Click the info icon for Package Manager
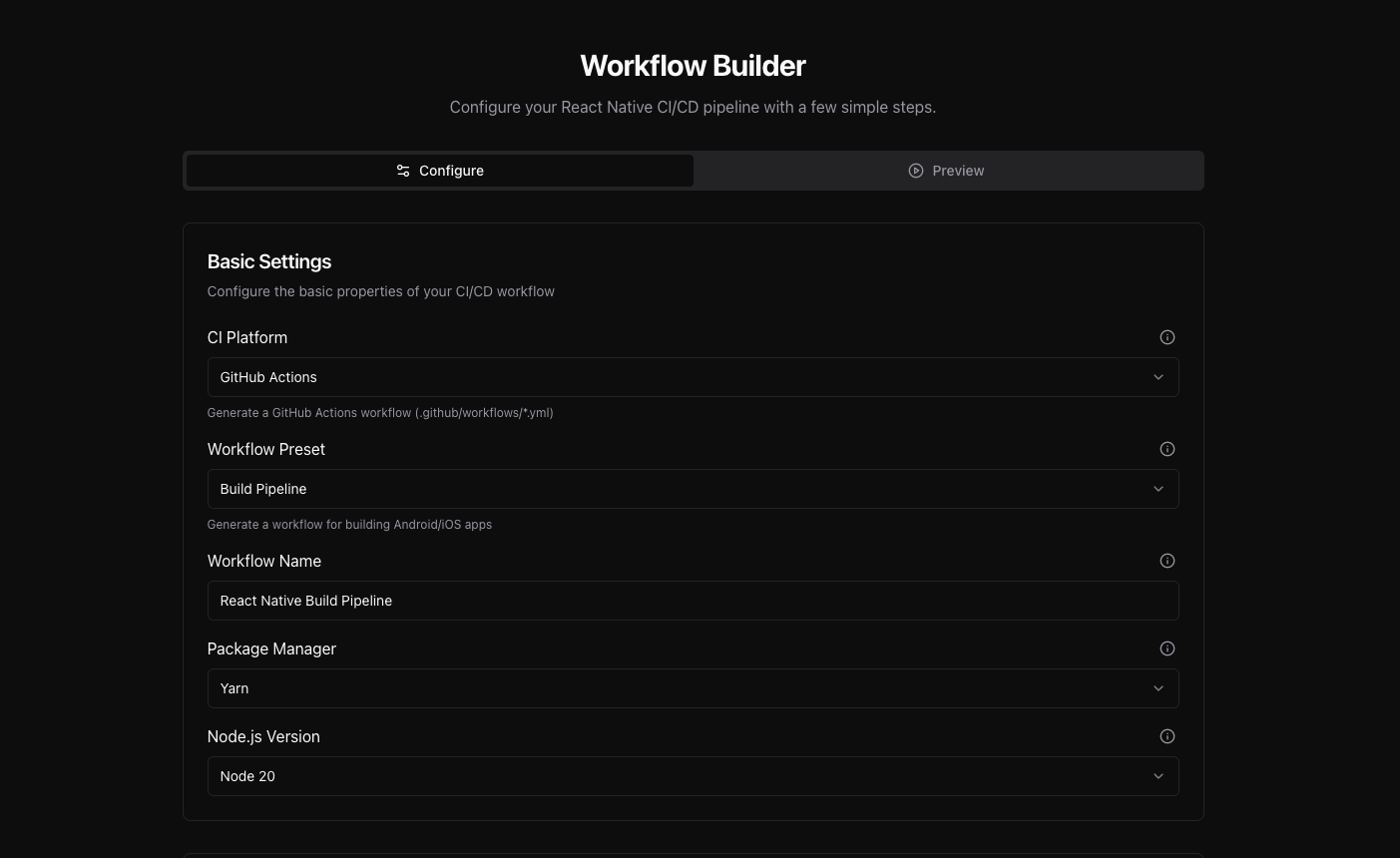Viewport: 1400px width, 858px height. 1167,648
